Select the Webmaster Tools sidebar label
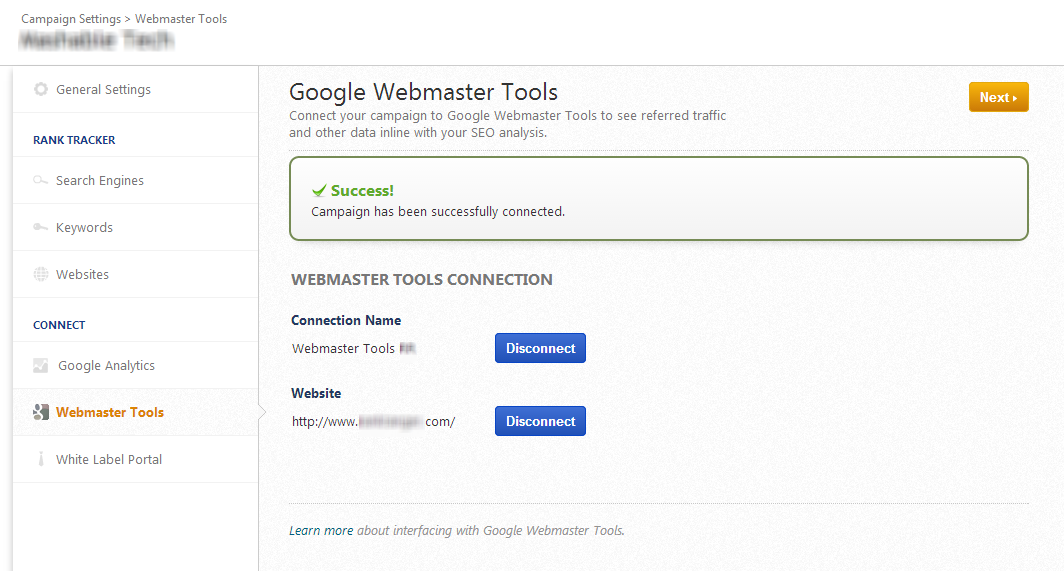1064x571 pixels. point(110,412)
